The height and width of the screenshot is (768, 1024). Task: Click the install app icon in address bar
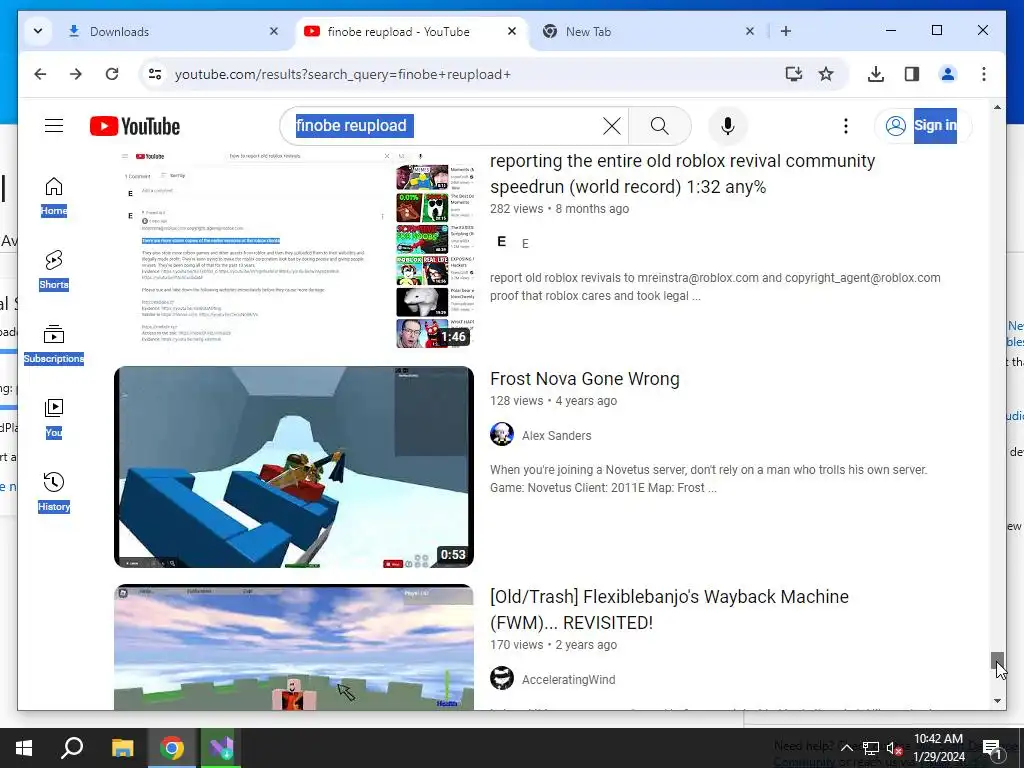(793, 74)
